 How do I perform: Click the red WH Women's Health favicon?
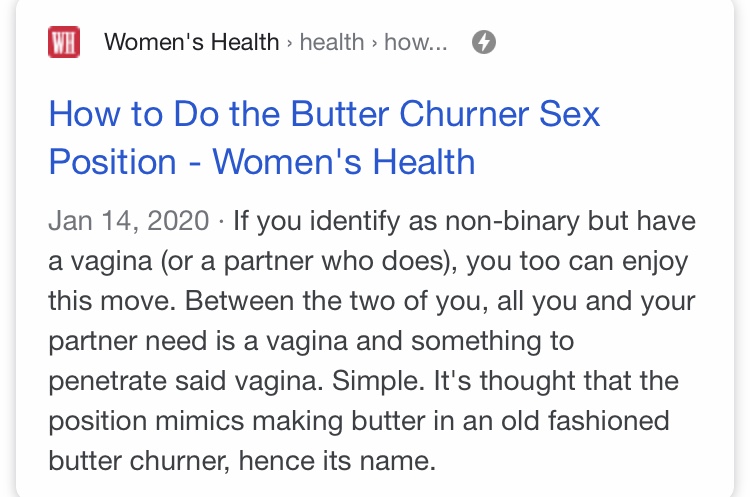pyautogui.click(x=64, y=42)
